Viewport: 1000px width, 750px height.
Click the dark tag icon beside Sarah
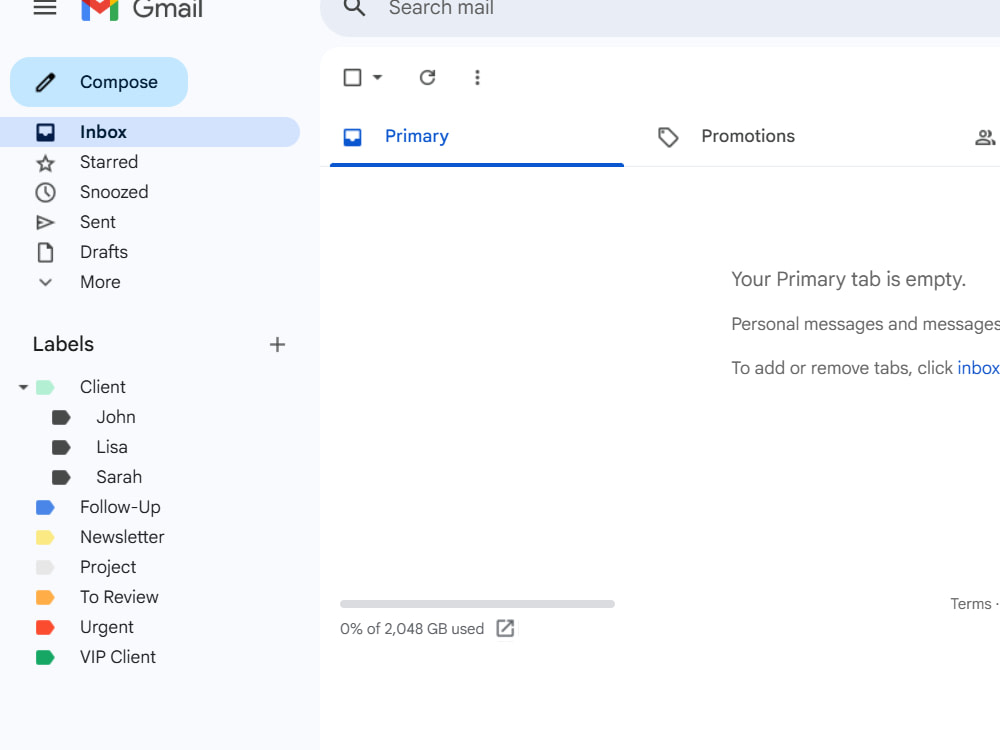pos(61,478)
